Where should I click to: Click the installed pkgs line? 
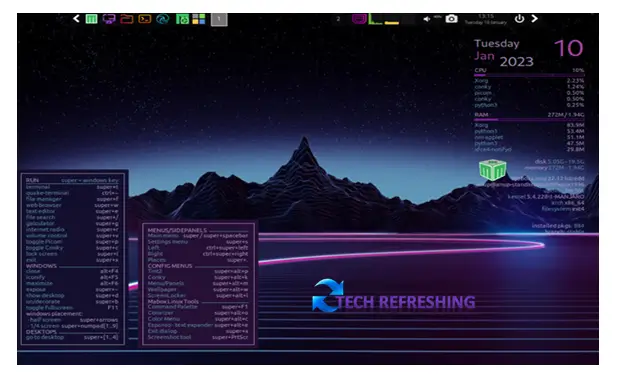pos(558,226)
